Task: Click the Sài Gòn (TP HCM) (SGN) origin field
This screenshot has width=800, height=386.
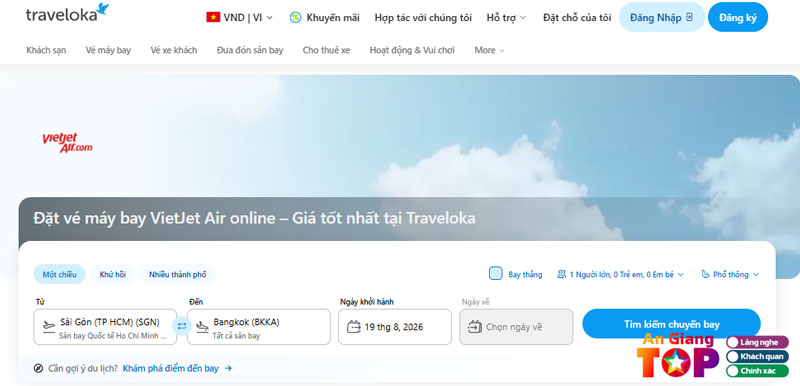Action: [x=105, y=327]
